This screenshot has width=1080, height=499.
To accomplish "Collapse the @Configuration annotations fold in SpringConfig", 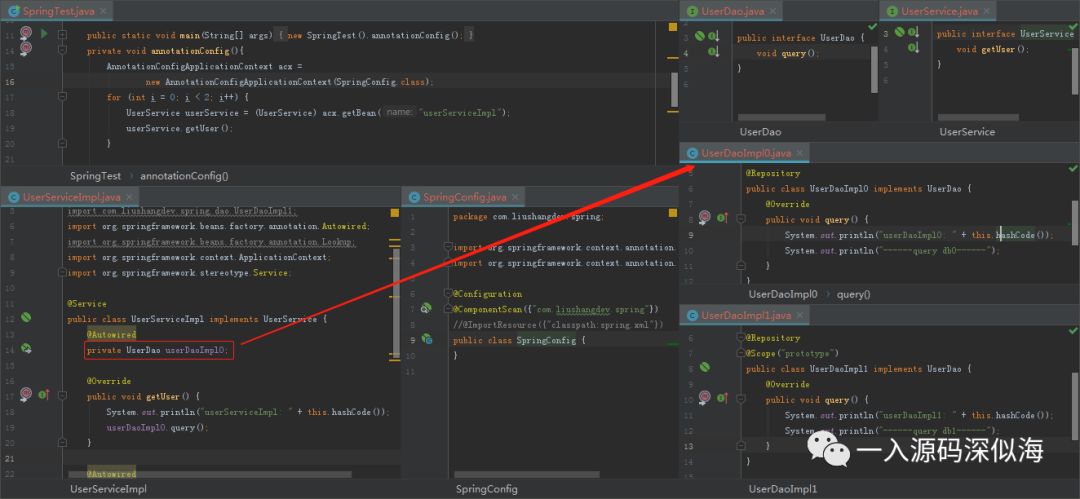I will [448, 294].
